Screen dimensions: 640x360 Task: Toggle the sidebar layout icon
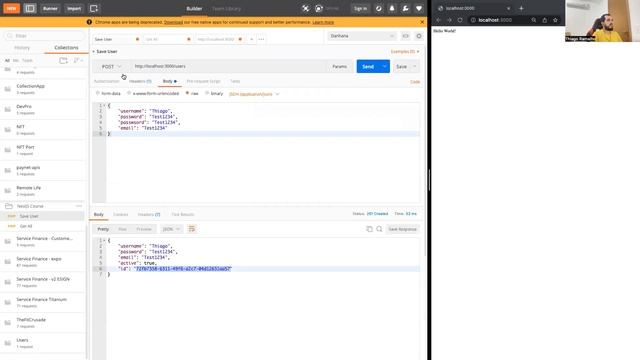tap(30, 8)
